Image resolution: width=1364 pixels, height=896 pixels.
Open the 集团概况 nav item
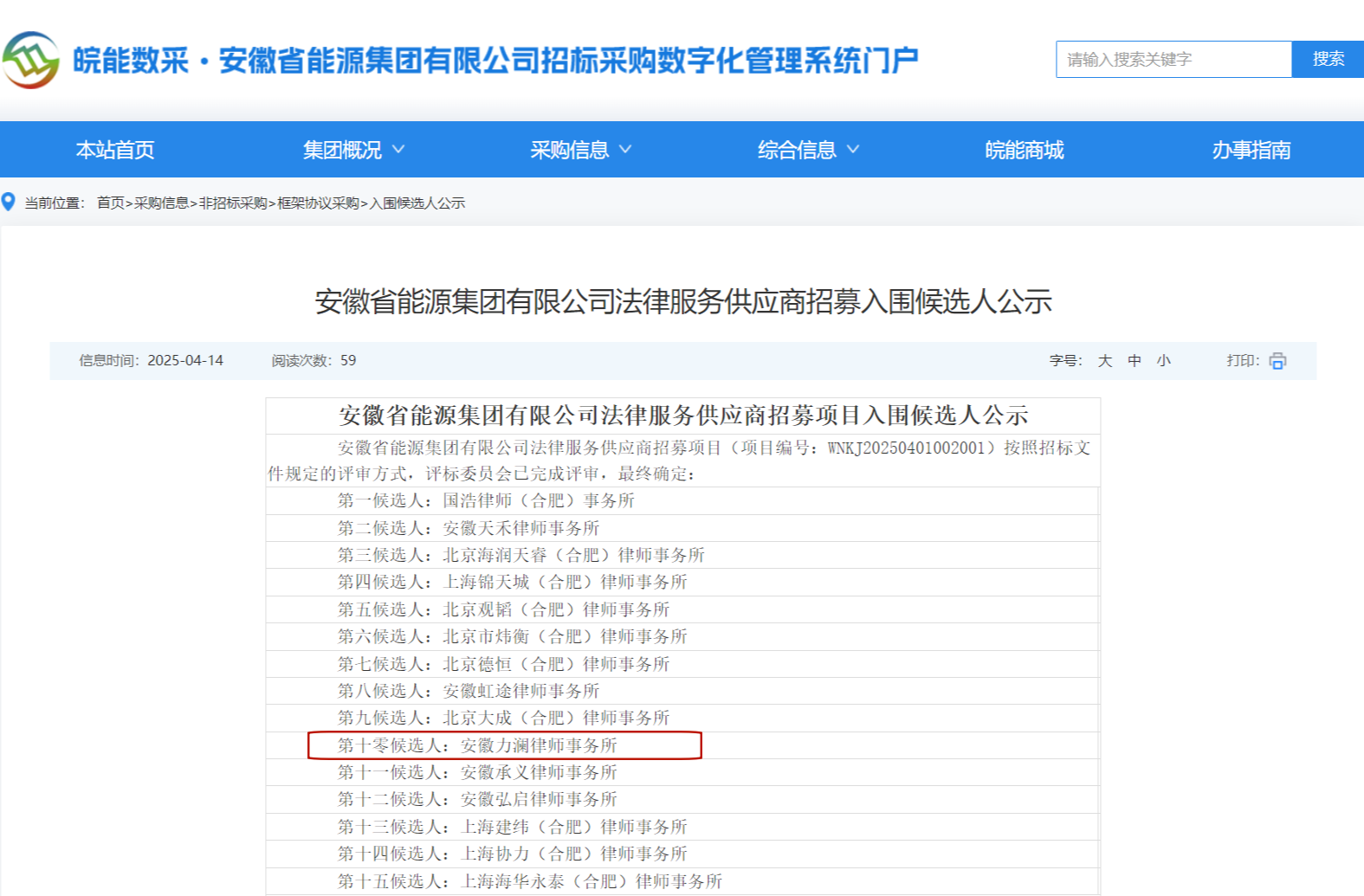point(342,150)
